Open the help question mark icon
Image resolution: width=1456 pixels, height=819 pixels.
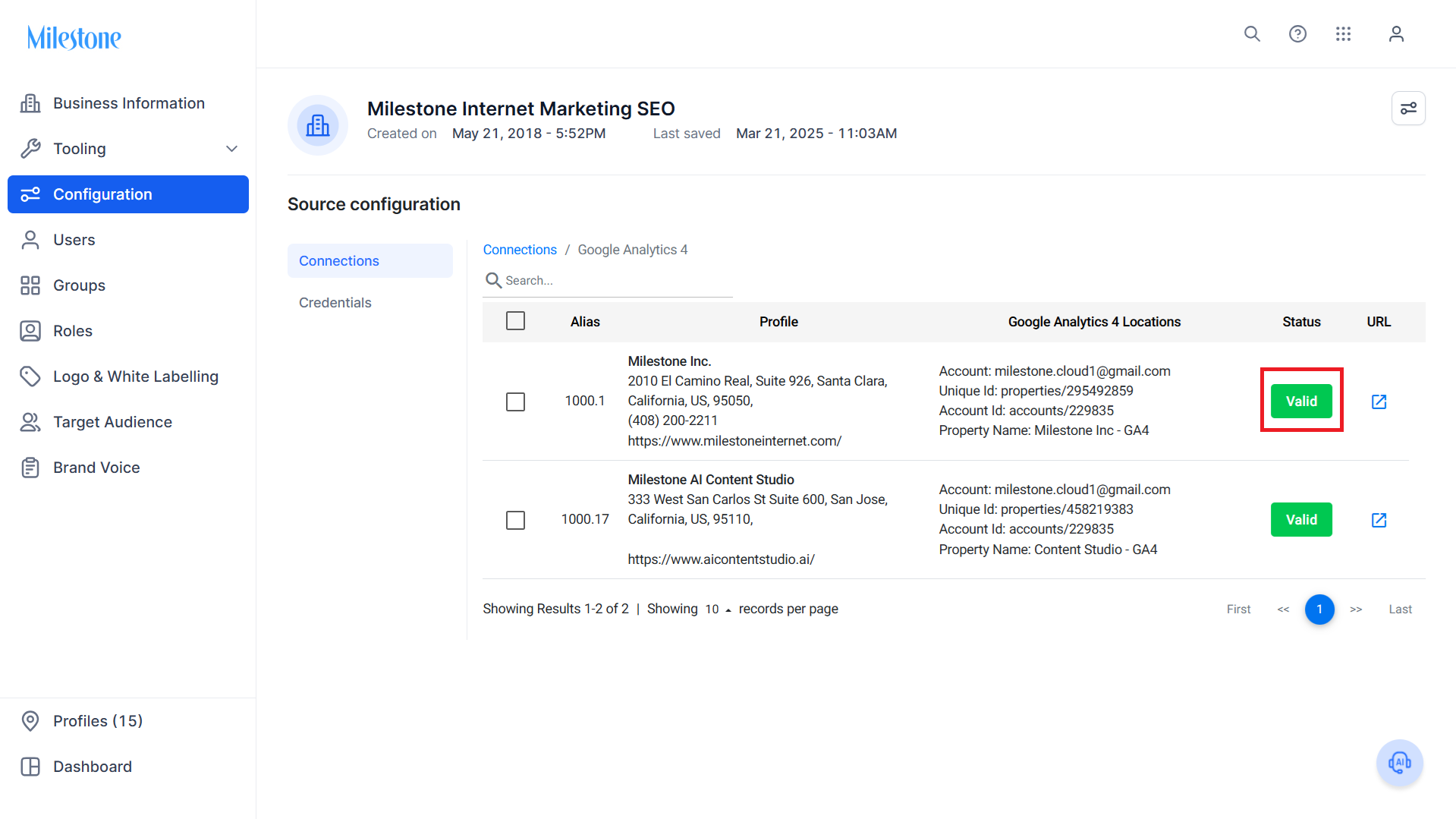1297,34
